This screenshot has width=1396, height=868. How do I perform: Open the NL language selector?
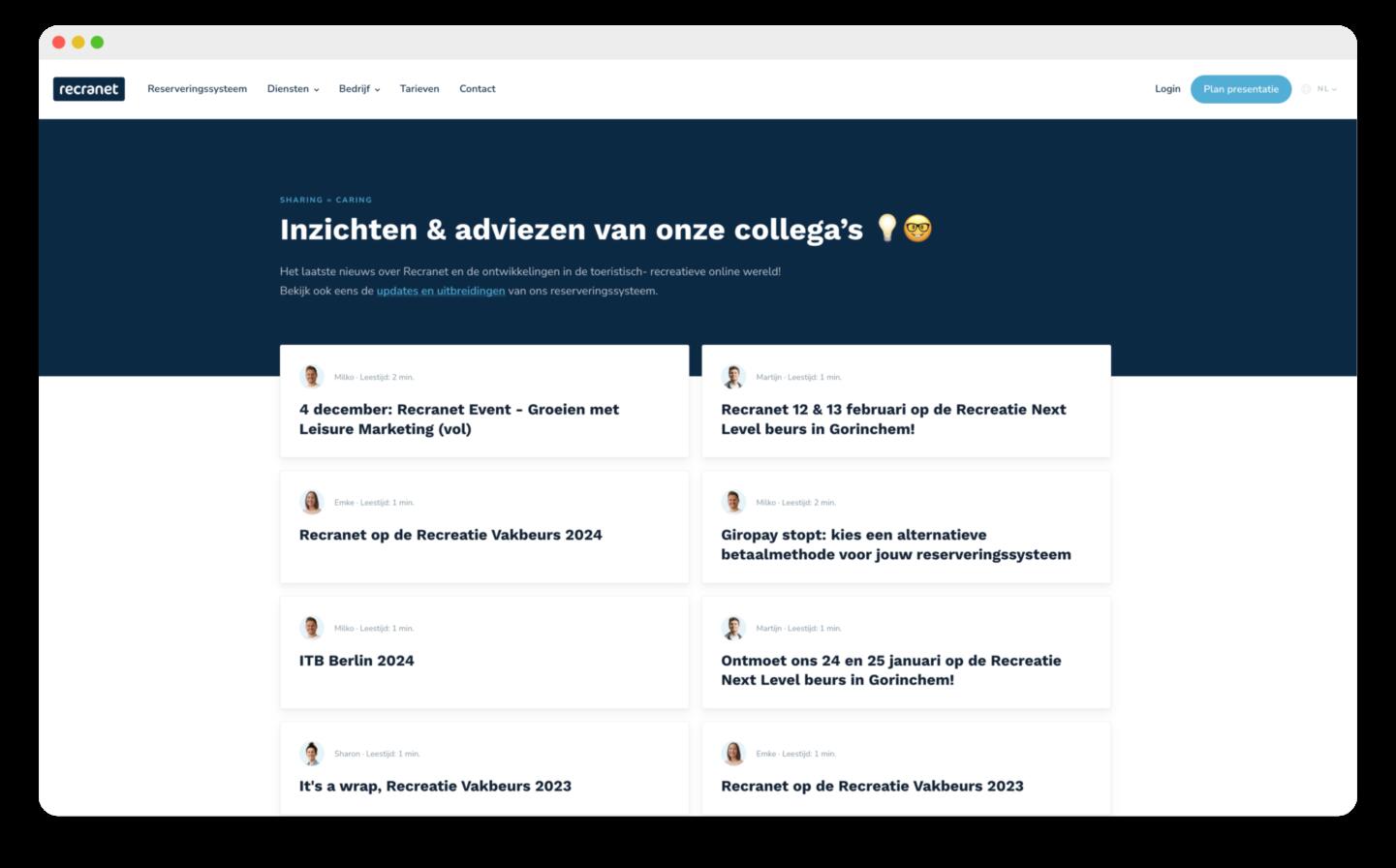click(1325, 89)
